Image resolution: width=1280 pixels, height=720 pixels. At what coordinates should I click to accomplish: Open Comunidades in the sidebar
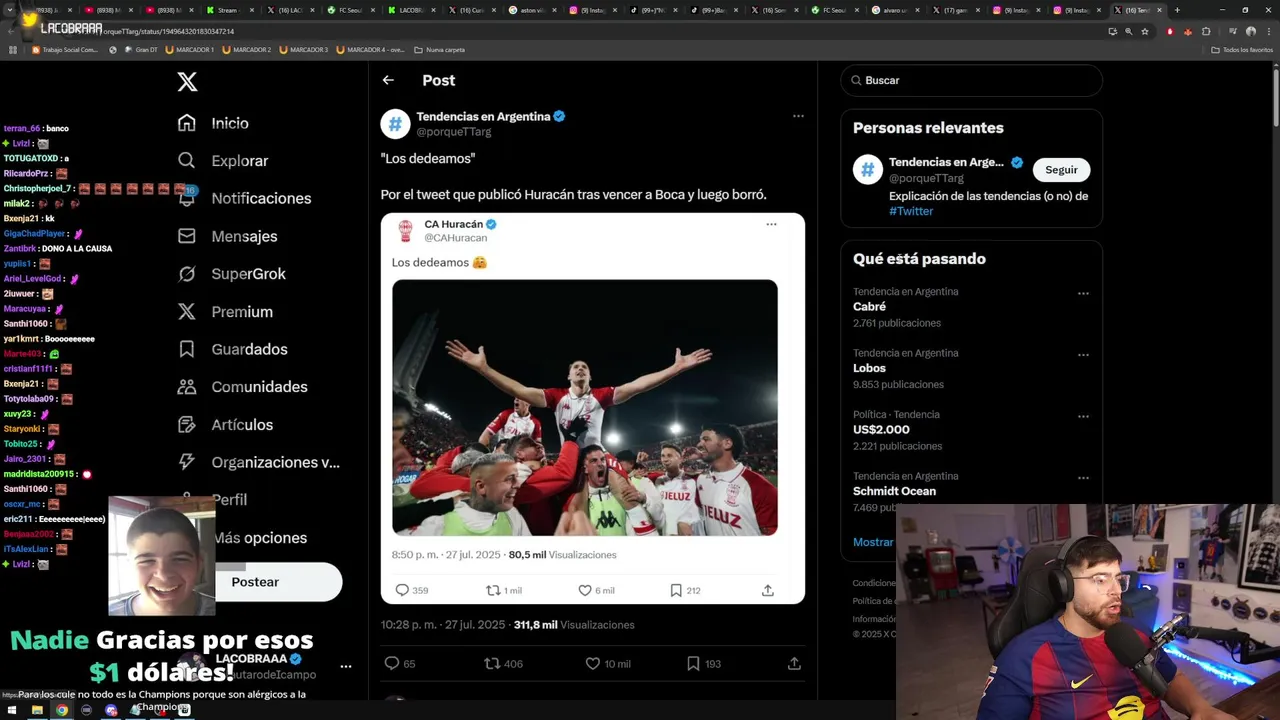(242, 387)
